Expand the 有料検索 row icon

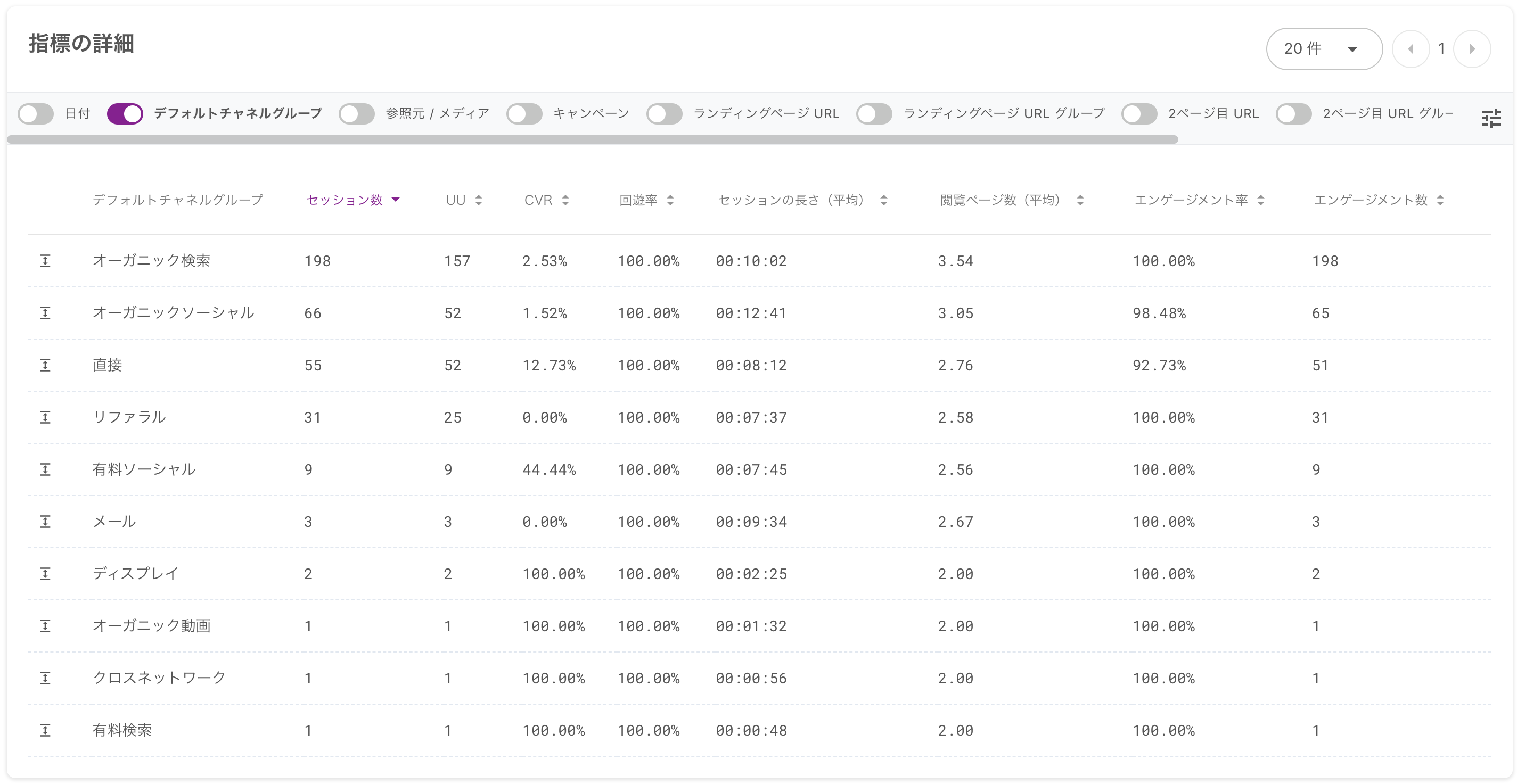(x=45, y=730)
